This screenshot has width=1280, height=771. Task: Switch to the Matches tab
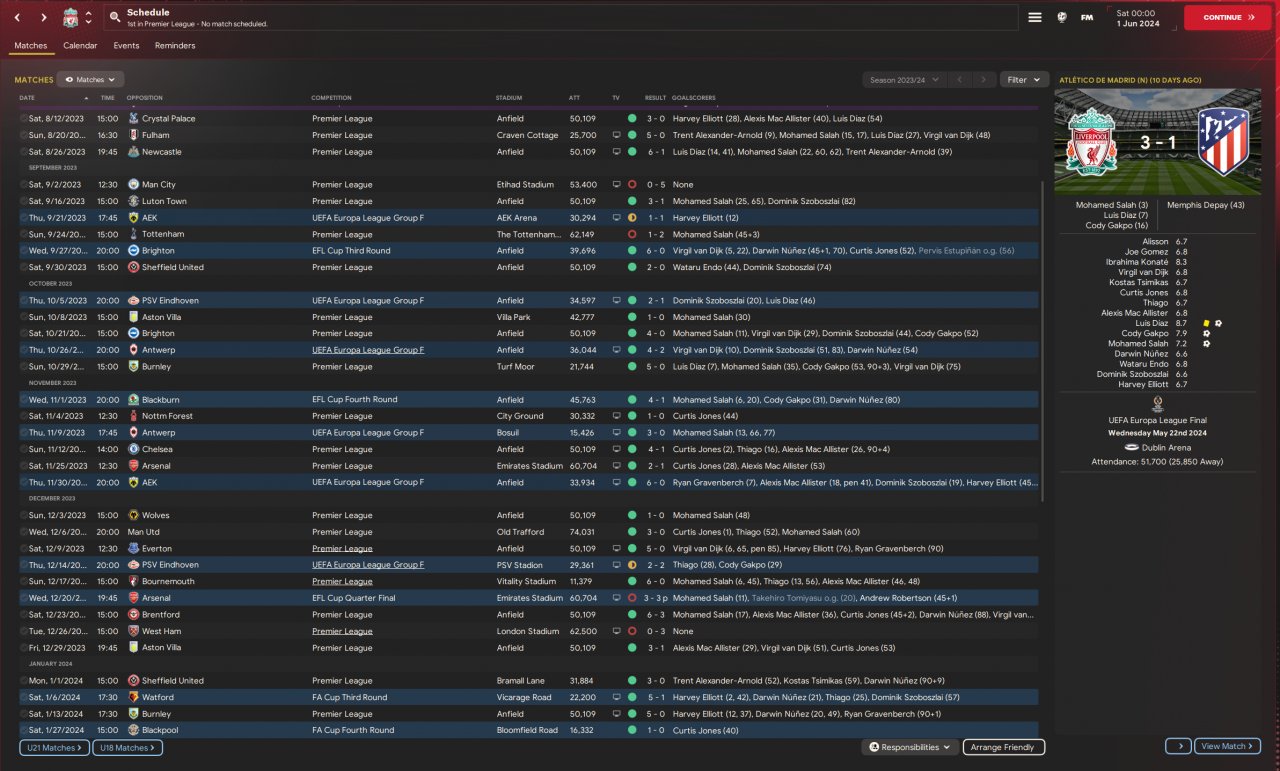click(x=30, y=46)
